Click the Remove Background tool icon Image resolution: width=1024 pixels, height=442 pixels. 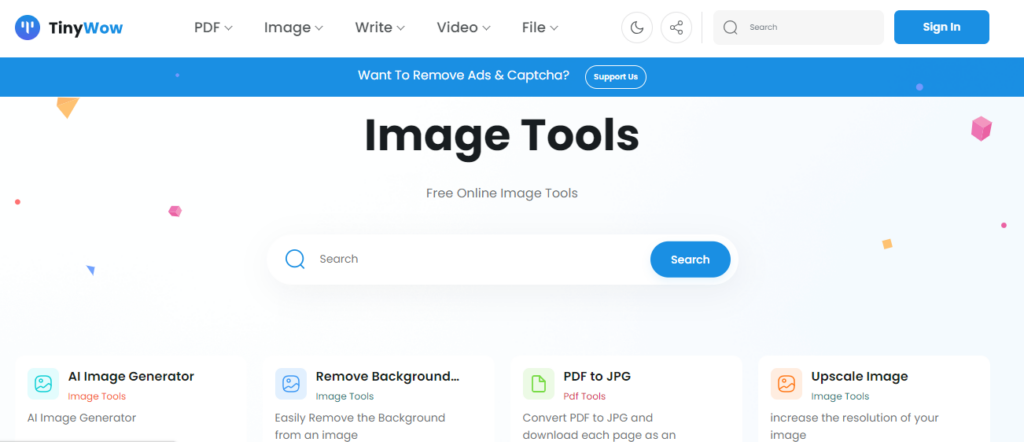[x=291, y=383]
